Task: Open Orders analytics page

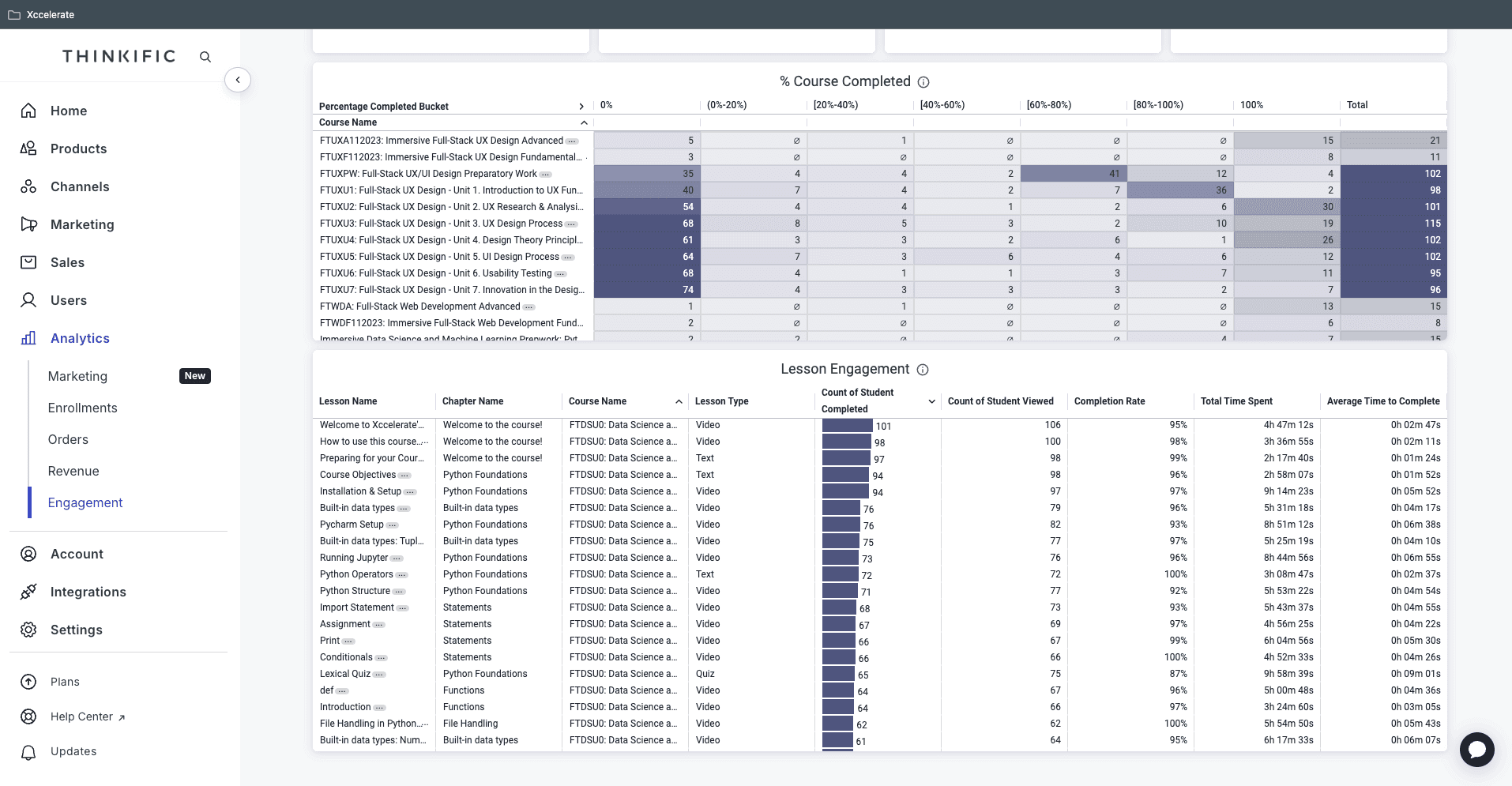Action: pos(68,439)
